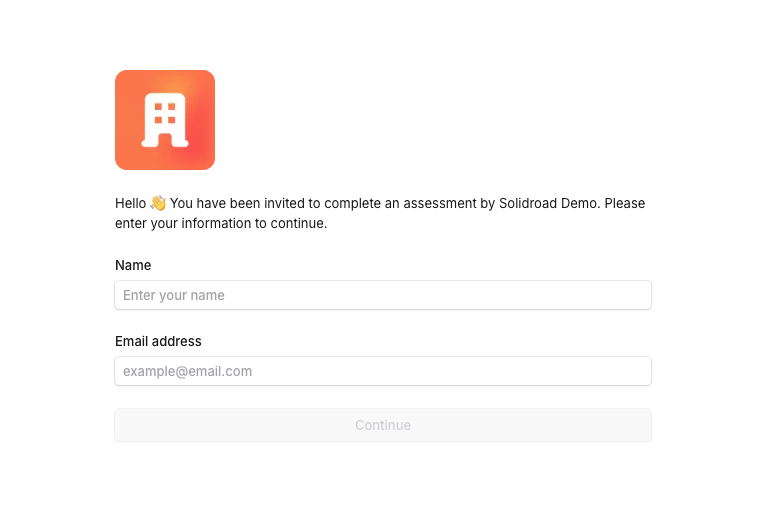
Task: Select the 'example@email.com' placeholder text
Action: 187,371
